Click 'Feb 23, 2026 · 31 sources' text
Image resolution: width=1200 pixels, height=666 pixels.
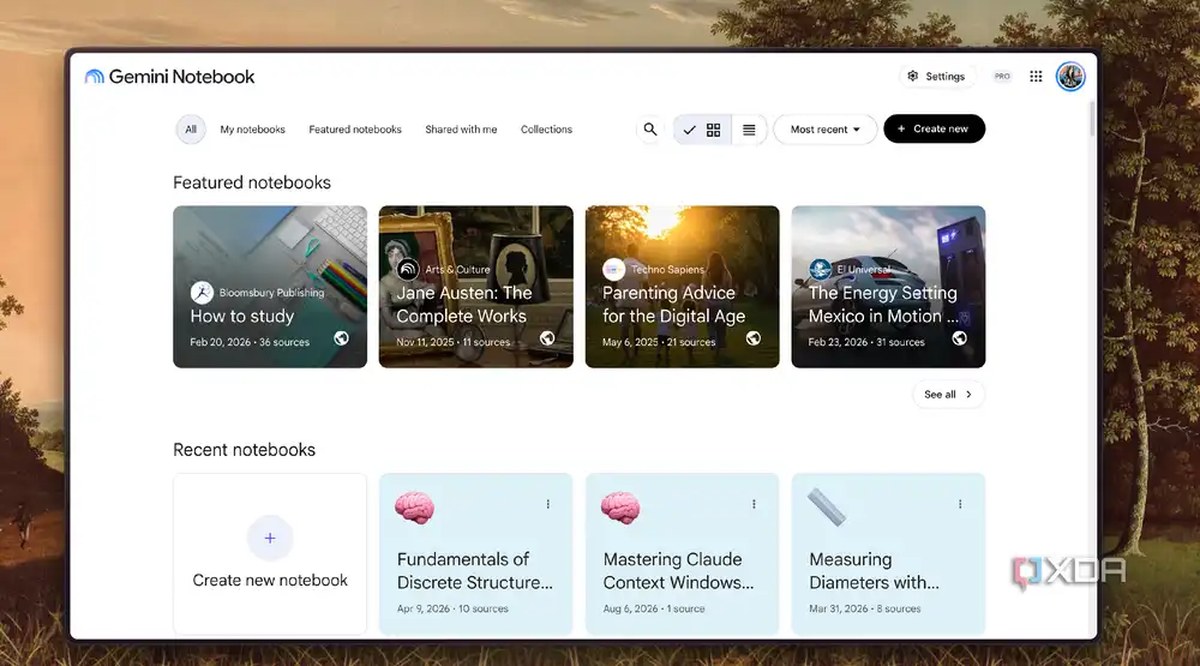(867, 342)
